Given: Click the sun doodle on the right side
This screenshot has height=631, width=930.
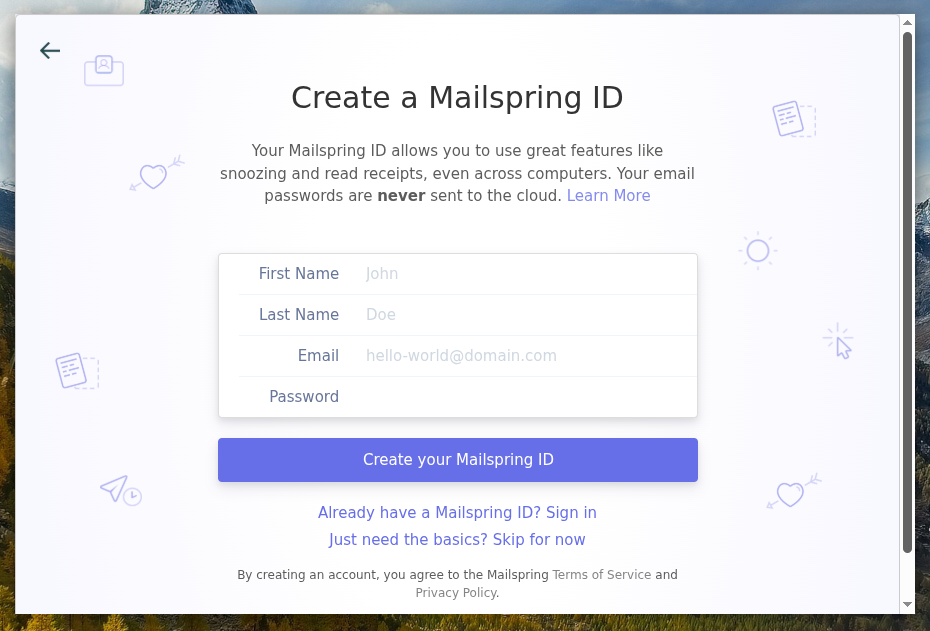Looking at the screenshot, I should tap(757, 251).
